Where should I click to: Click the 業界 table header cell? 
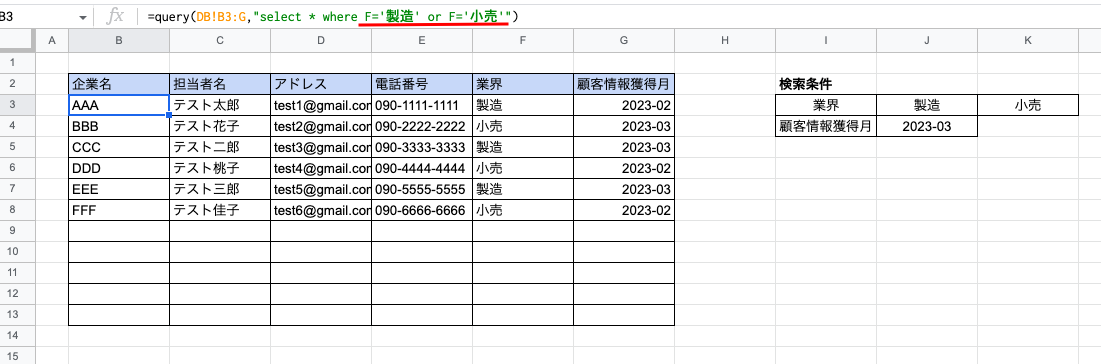[523, 84]
